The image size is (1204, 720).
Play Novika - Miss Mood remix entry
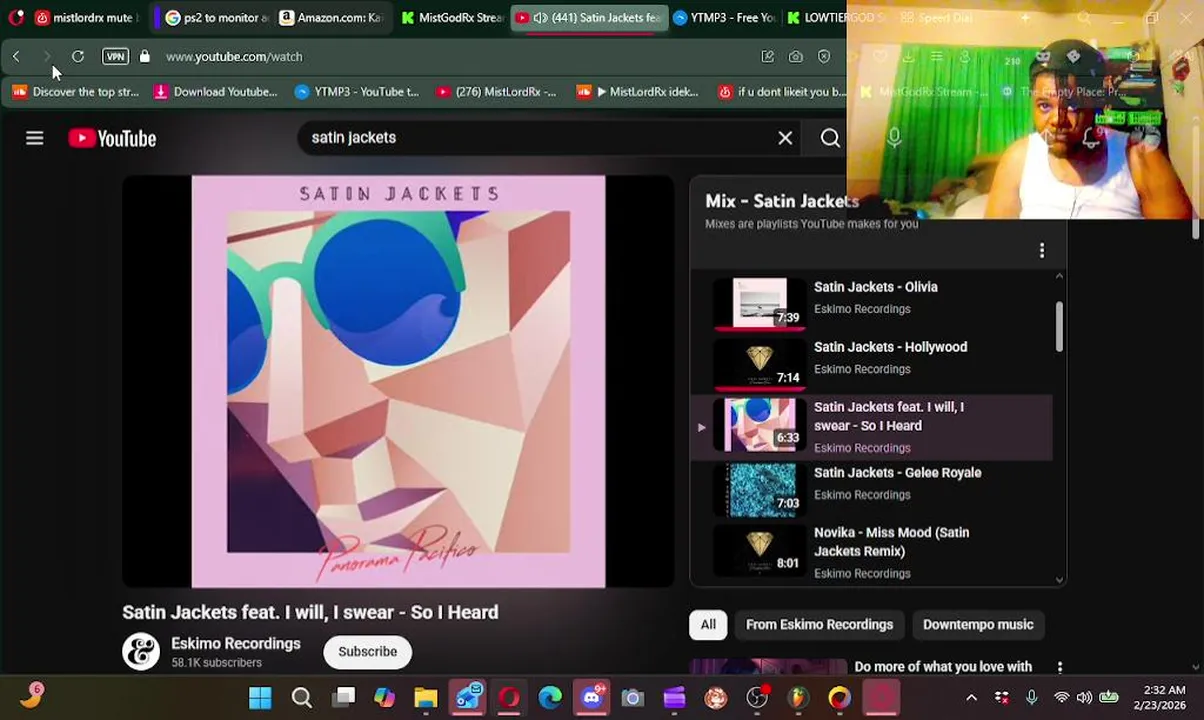coord(872,551)
